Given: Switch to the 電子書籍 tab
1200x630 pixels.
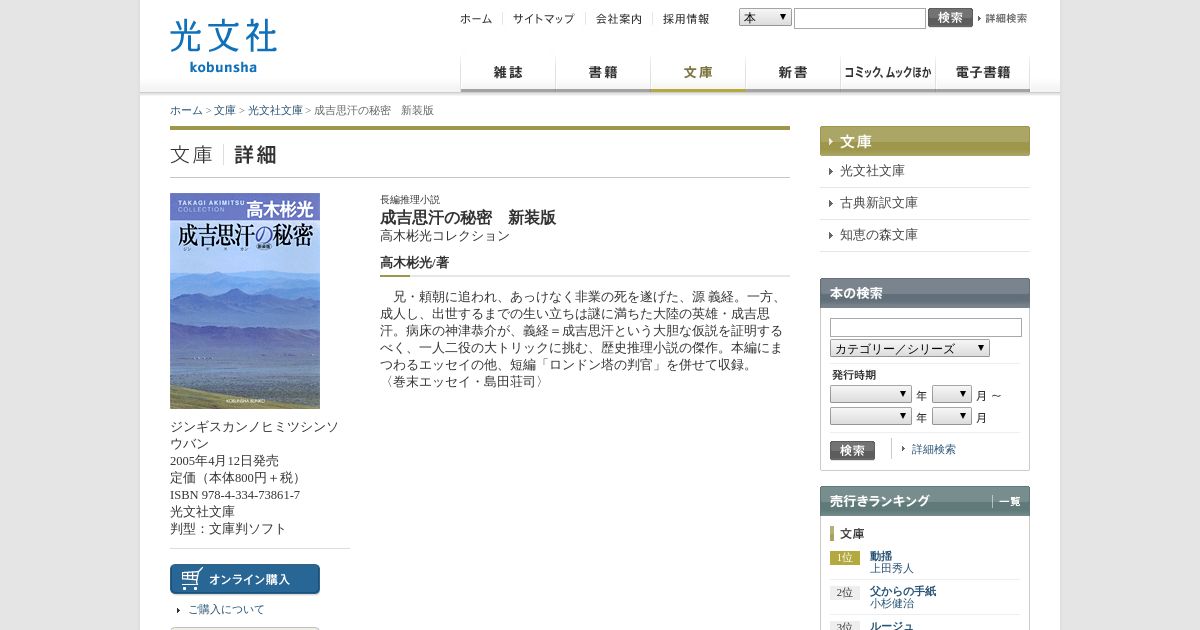Looking at the screenshot, I should [982, 74].
